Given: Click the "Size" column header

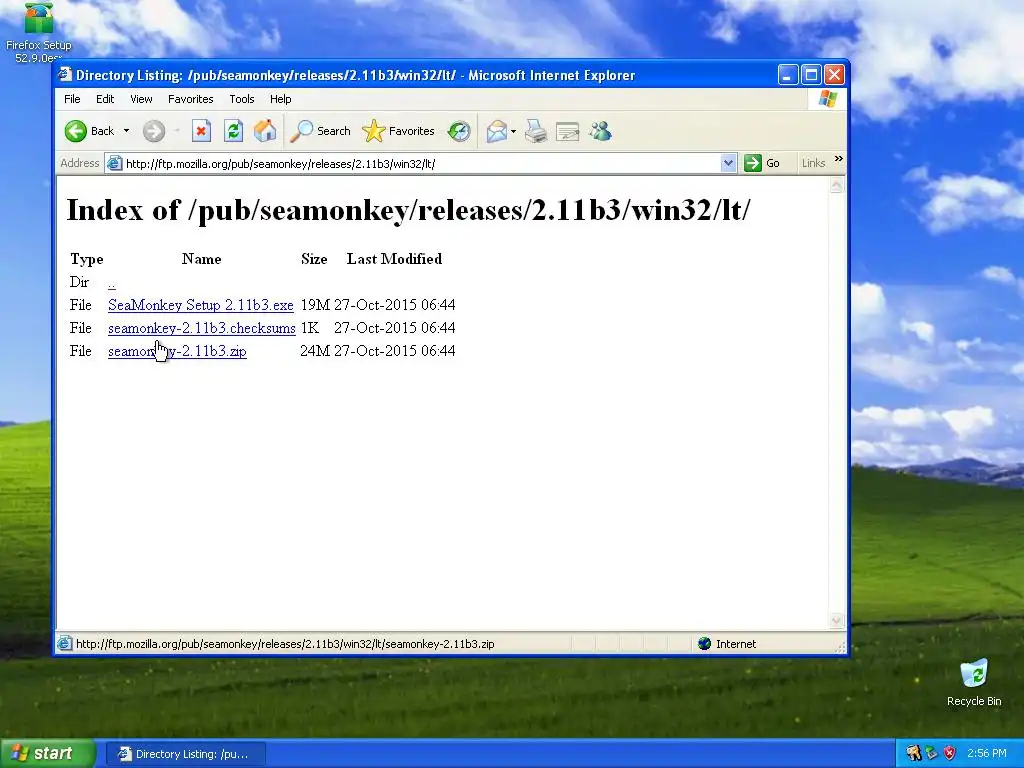Looking at the screenshot, I should tap(314, 259).
